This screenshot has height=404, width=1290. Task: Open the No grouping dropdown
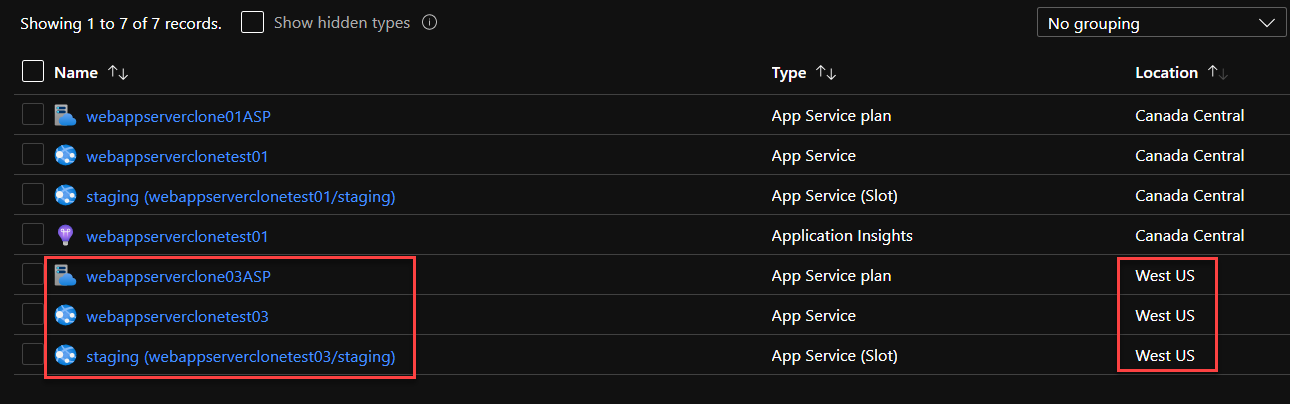click(1161, 23)
